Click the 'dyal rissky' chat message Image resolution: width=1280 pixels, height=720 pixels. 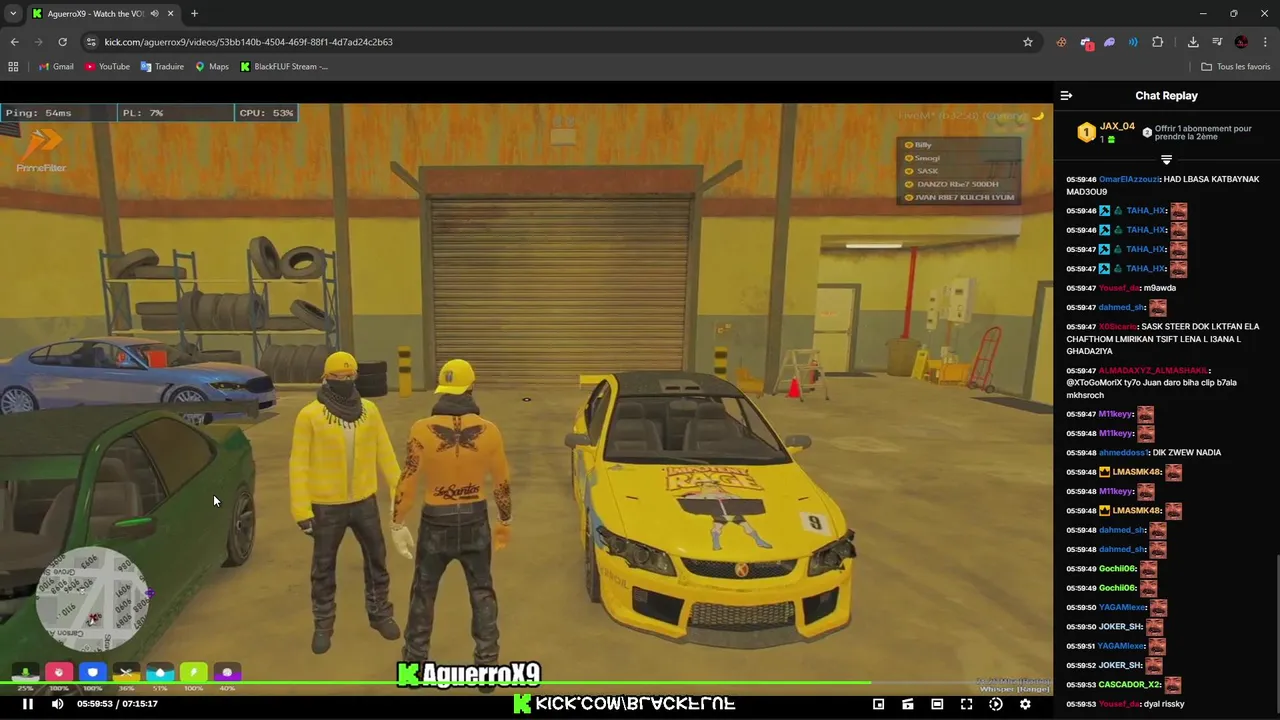[1164, 704]
